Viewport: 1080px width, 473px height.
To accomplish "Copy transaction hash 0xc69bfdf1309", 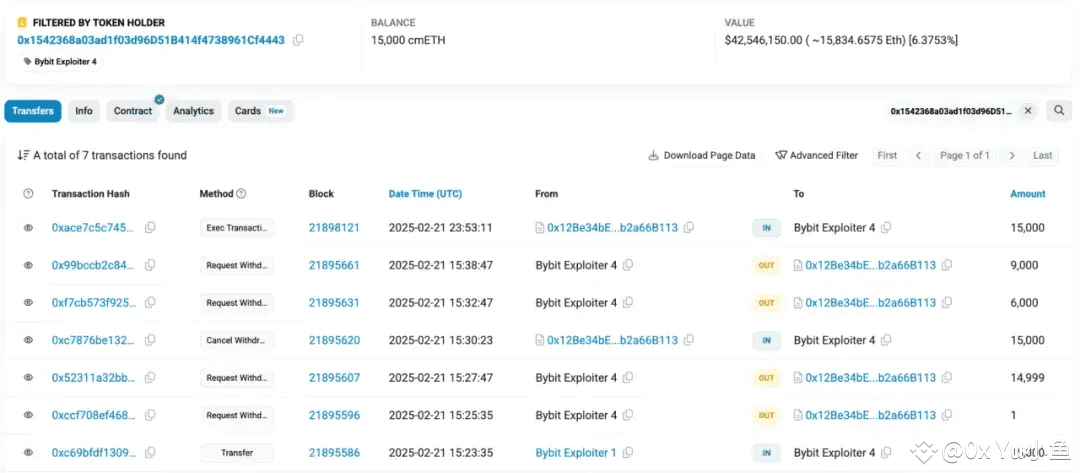I will point(150,453).
